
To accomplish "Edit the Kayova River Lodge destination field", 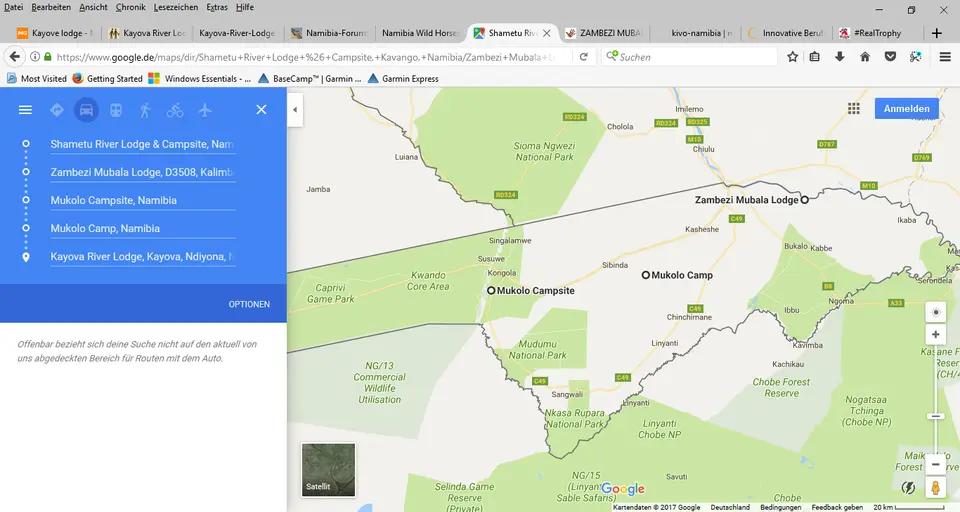I will click(143, 257).
